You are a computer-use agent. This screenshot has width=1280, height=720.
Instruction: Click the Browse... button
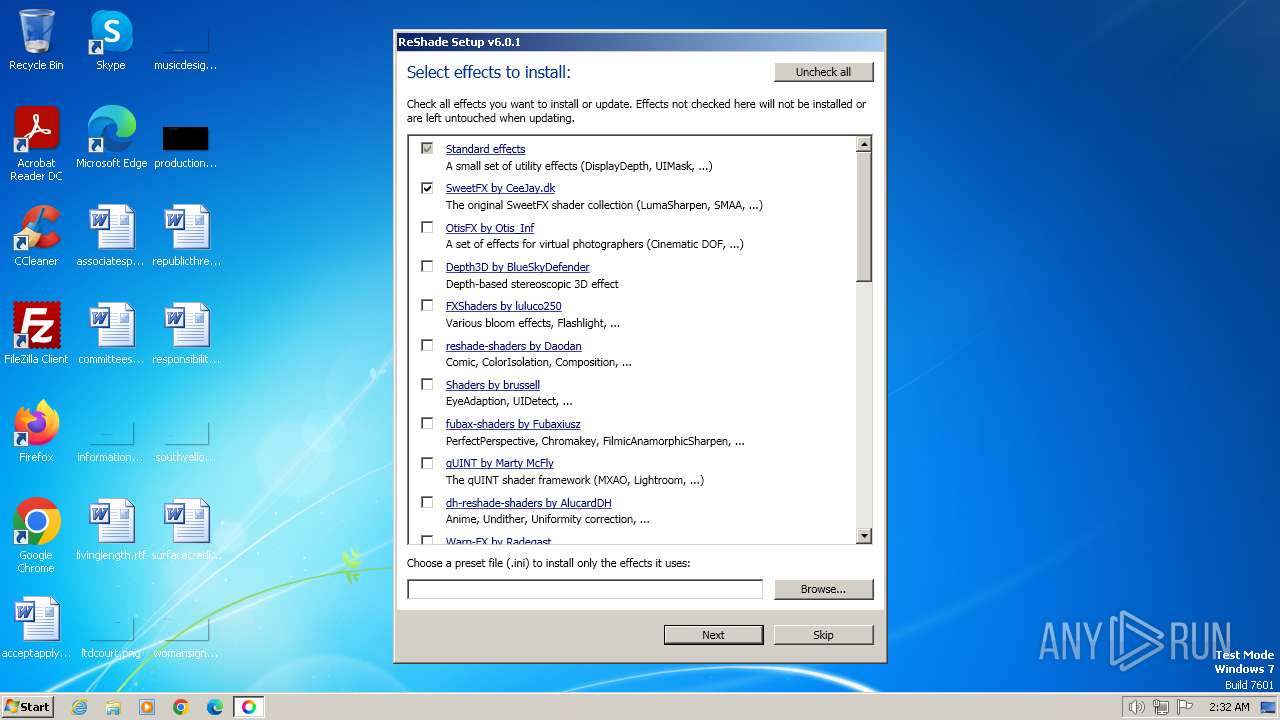(x=823, y=589)
